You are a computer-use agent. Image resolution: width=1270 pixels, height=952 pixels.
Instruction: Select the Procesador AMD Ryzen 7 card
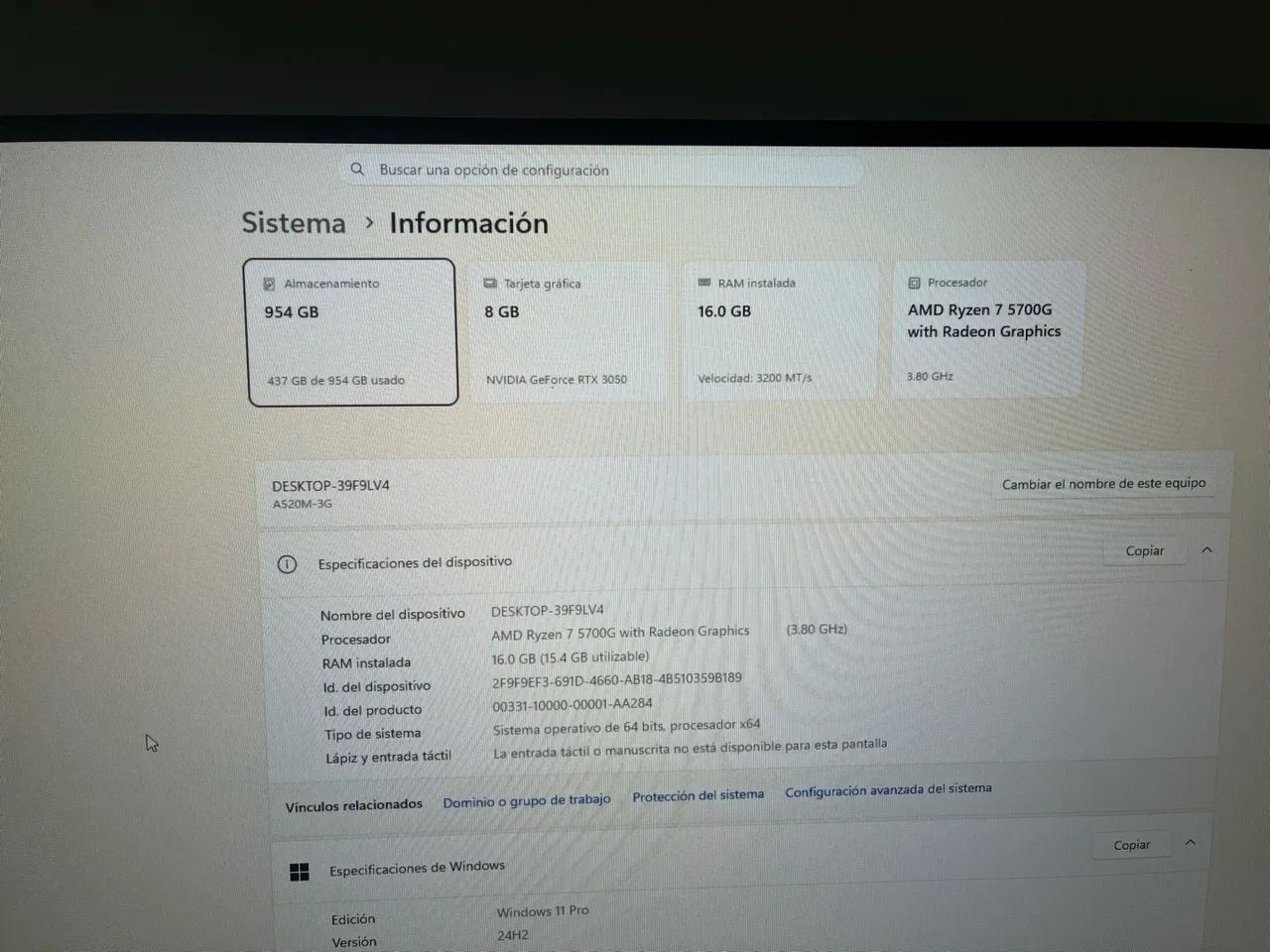pos(988,329)
